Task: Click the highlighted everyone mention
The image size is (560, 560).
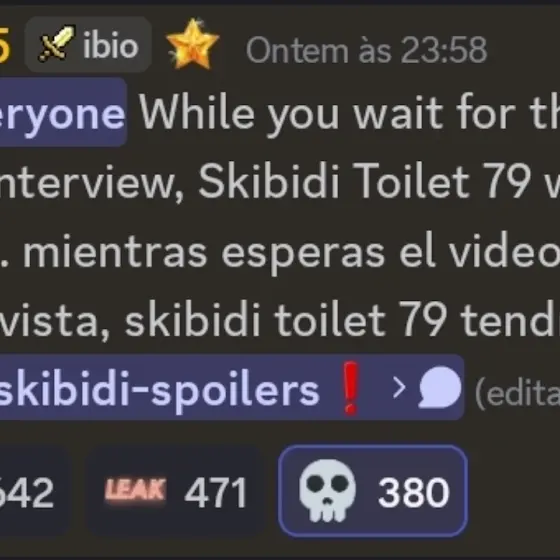Action: click(63, 112)
